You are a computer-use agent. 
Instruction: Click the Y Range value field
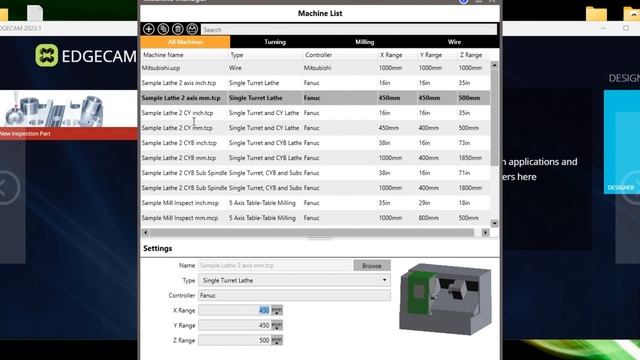(x=234, y=325)
